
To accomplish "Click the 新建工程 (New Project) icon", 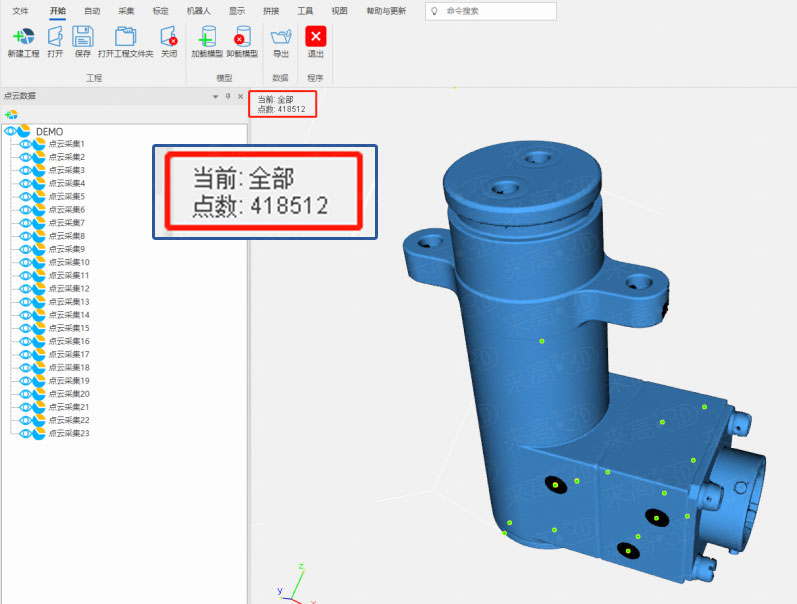I will (21, 38).
